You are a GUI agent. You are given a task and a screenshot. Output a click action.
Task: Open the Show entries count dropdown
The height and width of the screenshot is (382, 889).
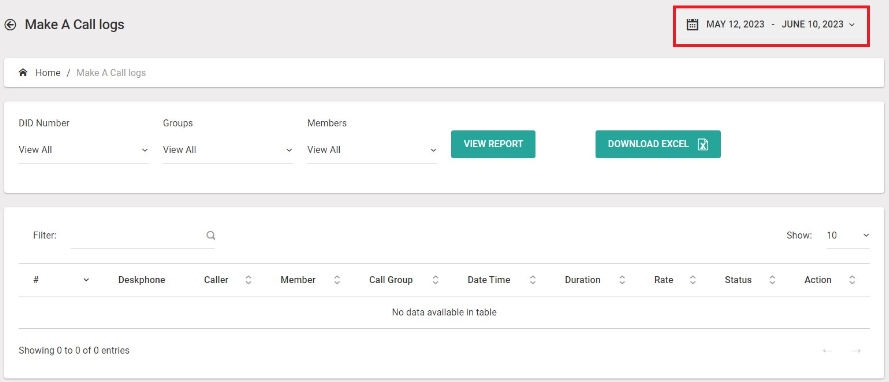click(x=848, y=235)
